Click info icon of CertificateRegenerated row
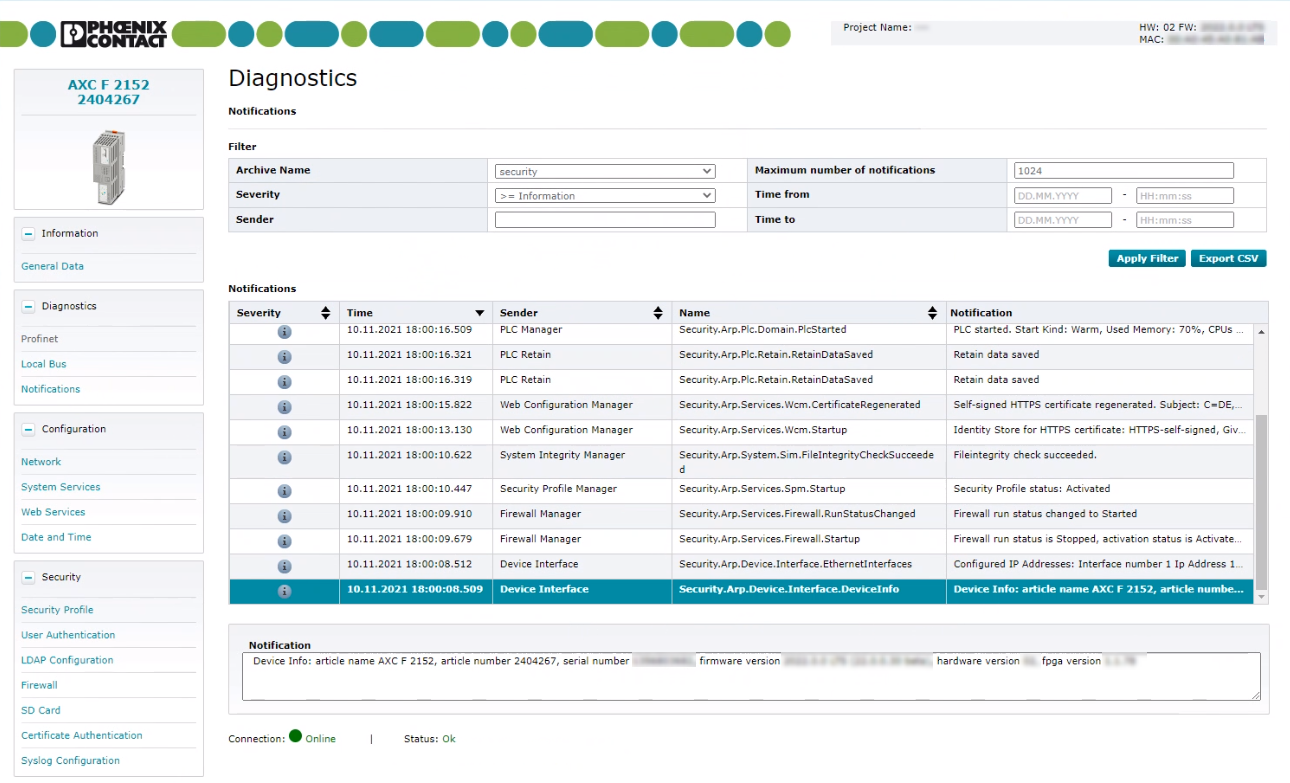This screenshot has width=1290, height=783. tap(284, 407)
